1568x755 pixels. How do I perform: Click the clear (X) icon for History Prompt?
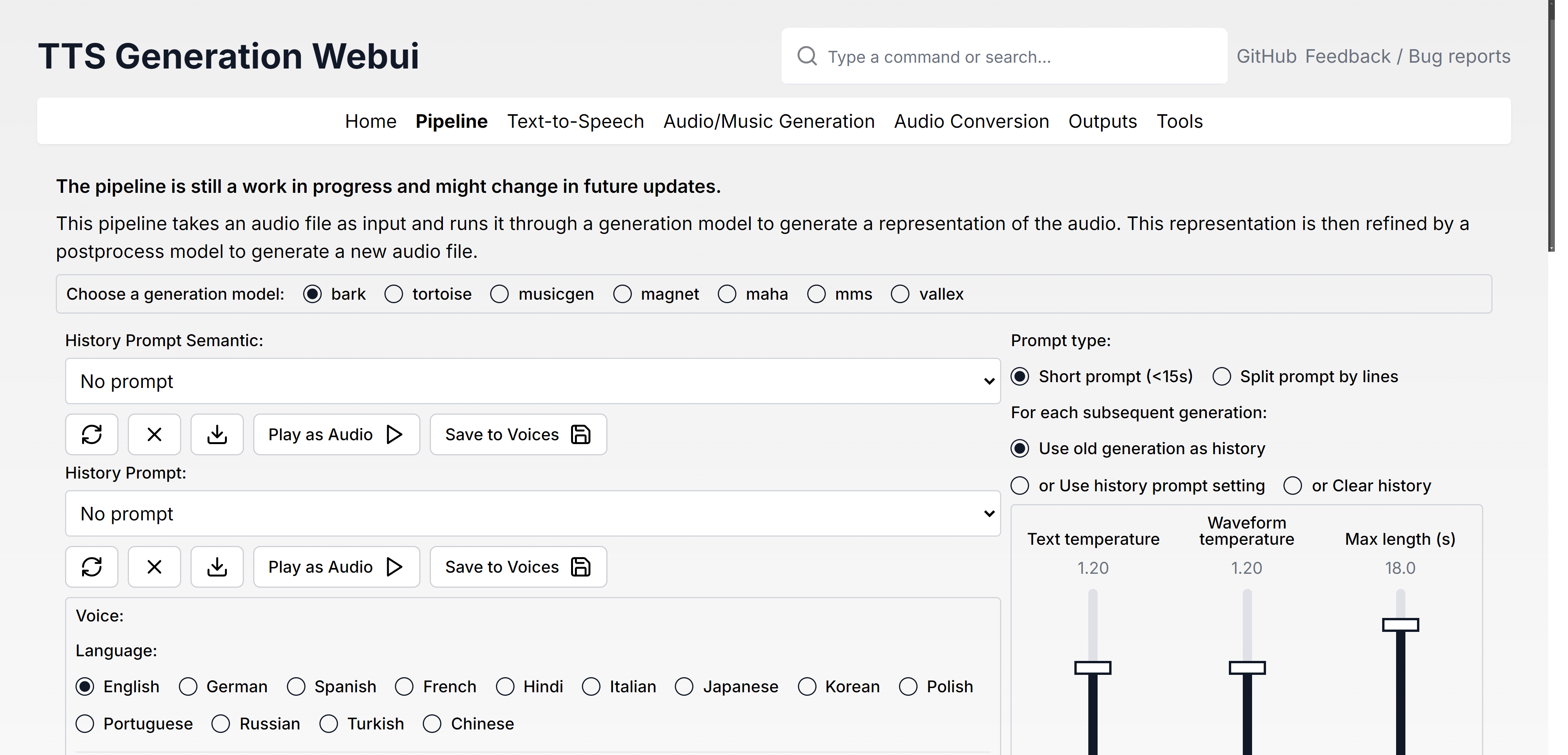(154, 567)
